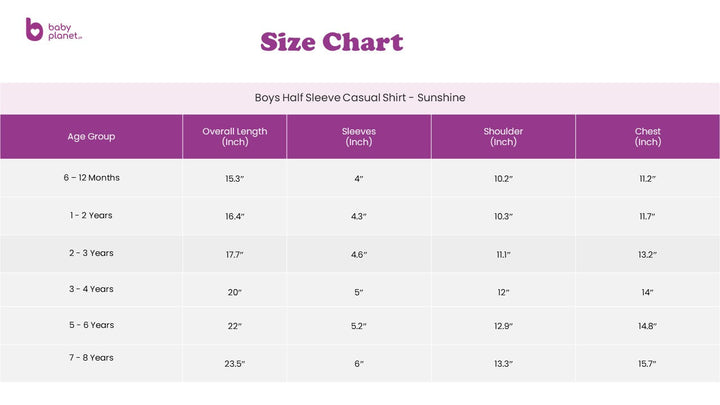Select the 7 - 8 Years row label
Image resolution: width=720 pixels, height=405 pixels.
pos(91,357)
